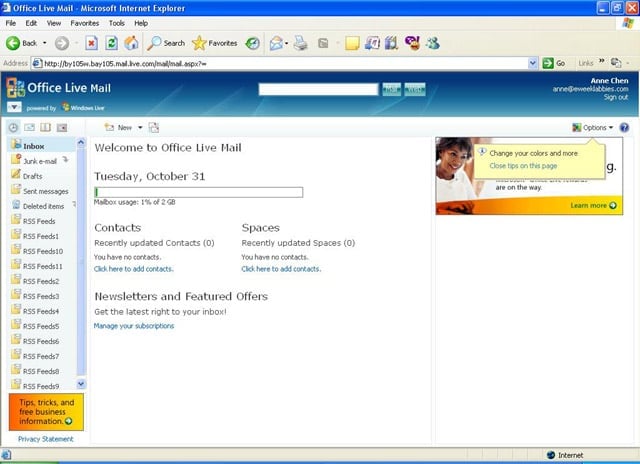This screenshot has height=464, width=640.
Task: Click the Windows Messenger toolbar icon
Action: point(433,43)
